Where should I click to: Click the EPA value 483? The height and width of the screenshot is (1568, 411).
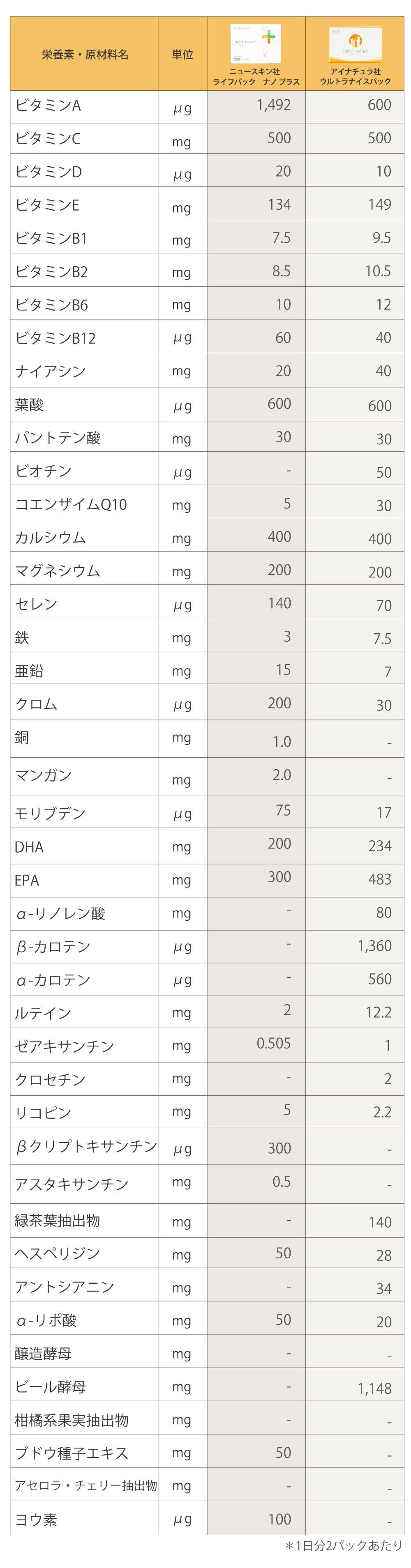tap(379, 879)
